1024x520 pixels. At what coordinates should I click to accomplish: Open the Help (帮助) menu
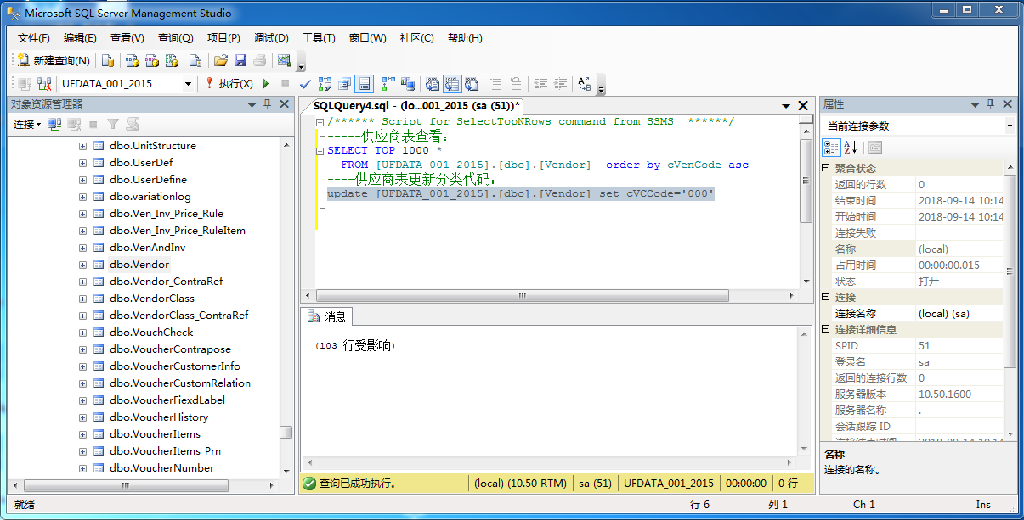(x=465, y=38)
